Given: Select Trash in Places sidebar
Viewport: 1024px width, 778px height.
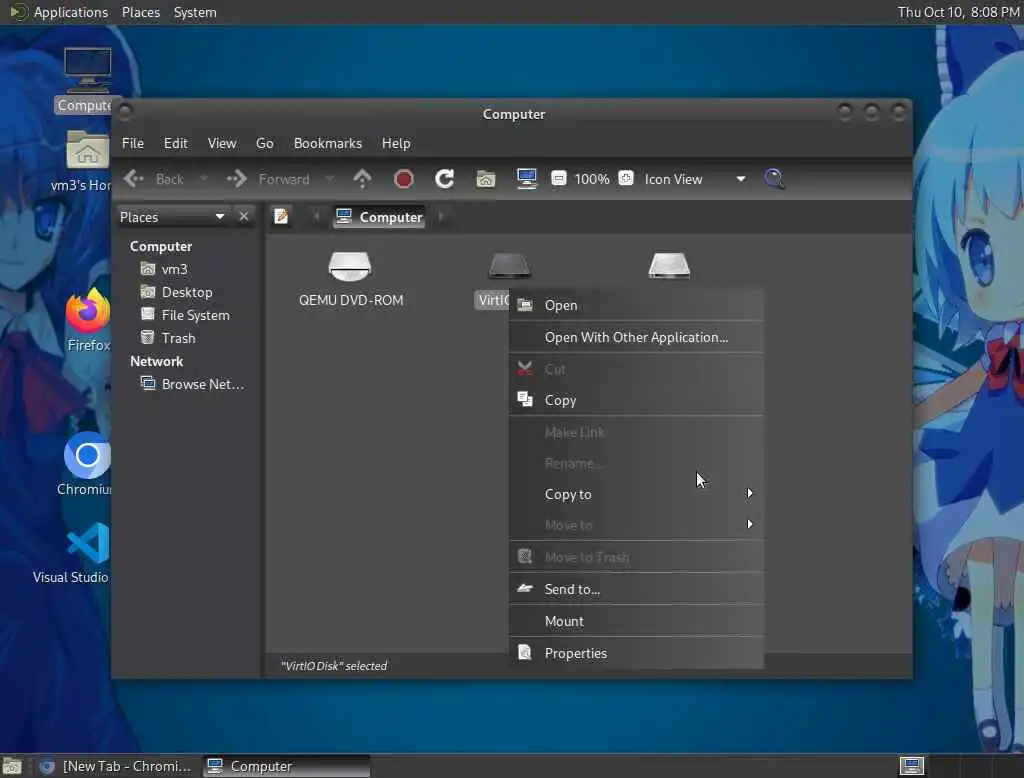Looking at the screenshot, I should 168,338.
